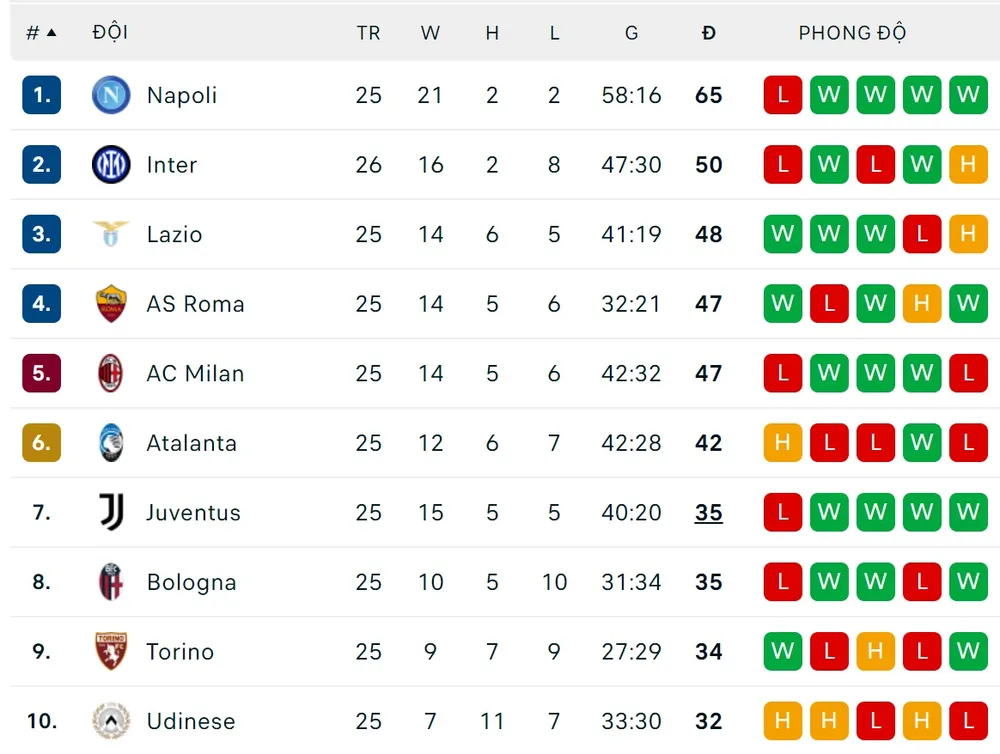The width and height of the screenshot is (1000, 754).
Task: Click the Lazio eagle crest icon
Action: pos(111,234)
